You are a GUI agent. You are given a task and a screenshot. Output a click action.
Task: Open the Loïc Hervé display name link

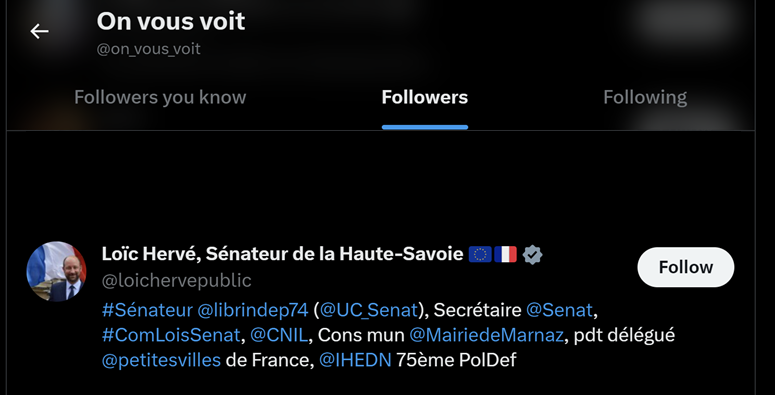point(282,254)
